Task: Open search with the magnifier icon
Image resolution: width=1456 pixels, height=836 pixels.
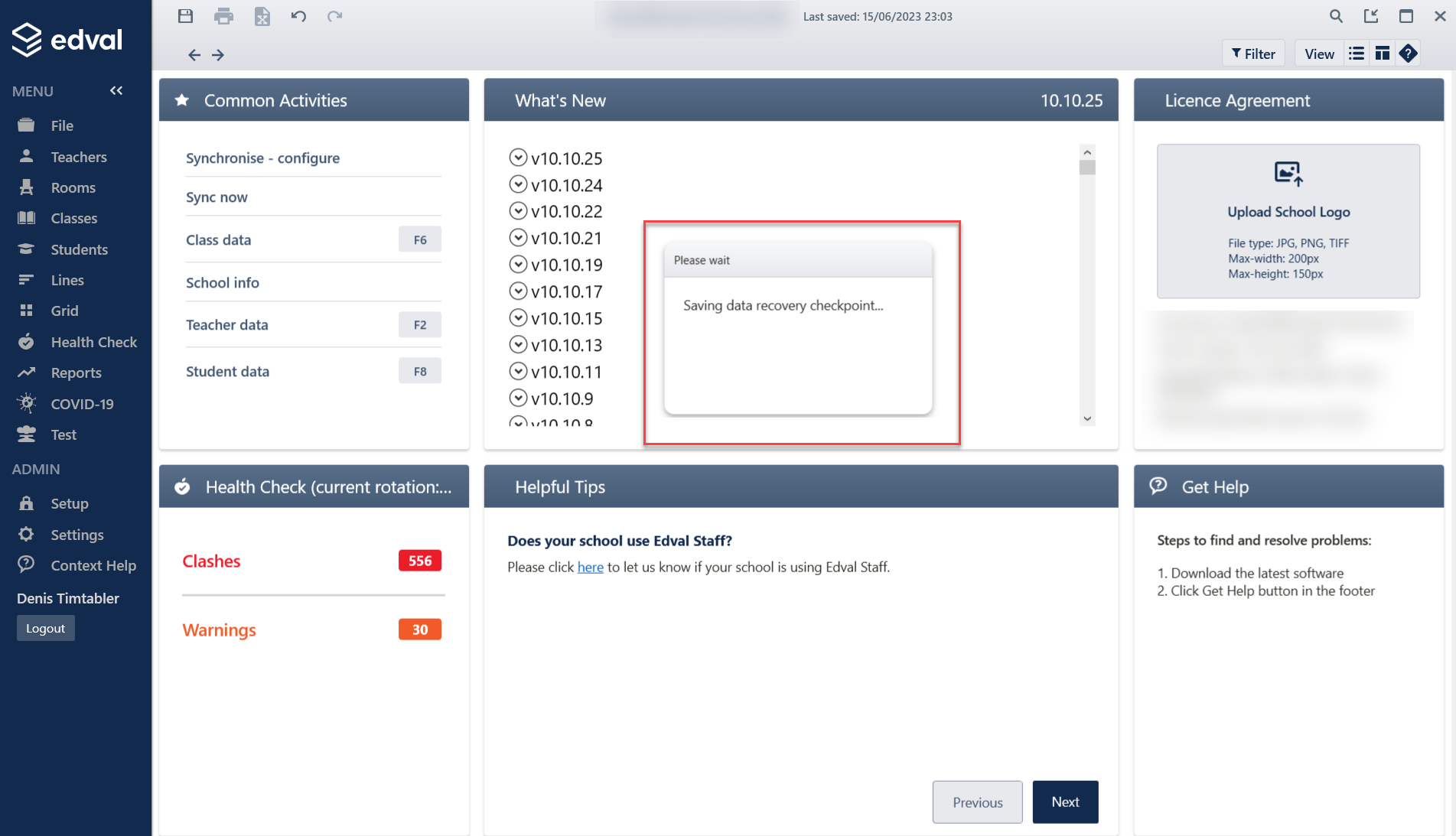Action: click(1336, 16)
